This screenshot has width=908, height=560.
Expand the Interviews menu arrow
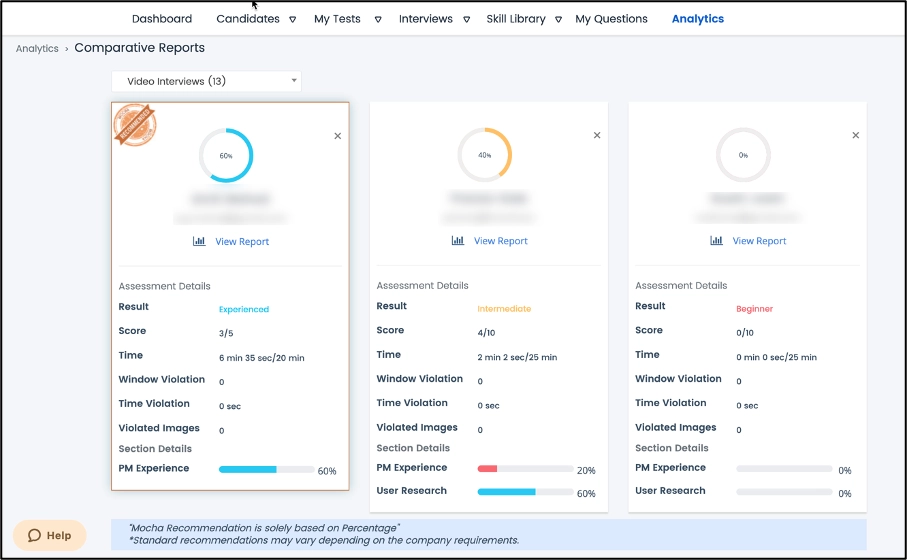[466, 19]
